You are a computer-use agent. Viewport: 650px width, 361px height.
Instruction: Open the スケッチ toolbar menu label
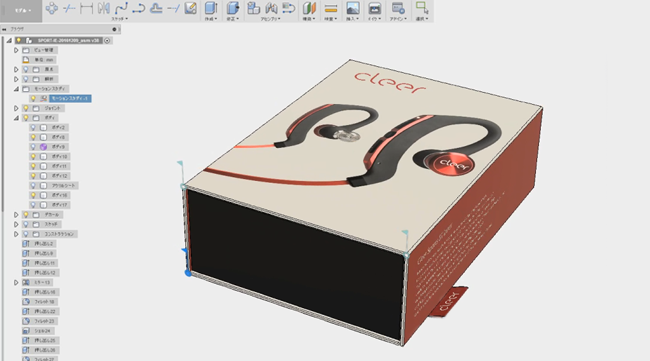click(x=119, y=19)
